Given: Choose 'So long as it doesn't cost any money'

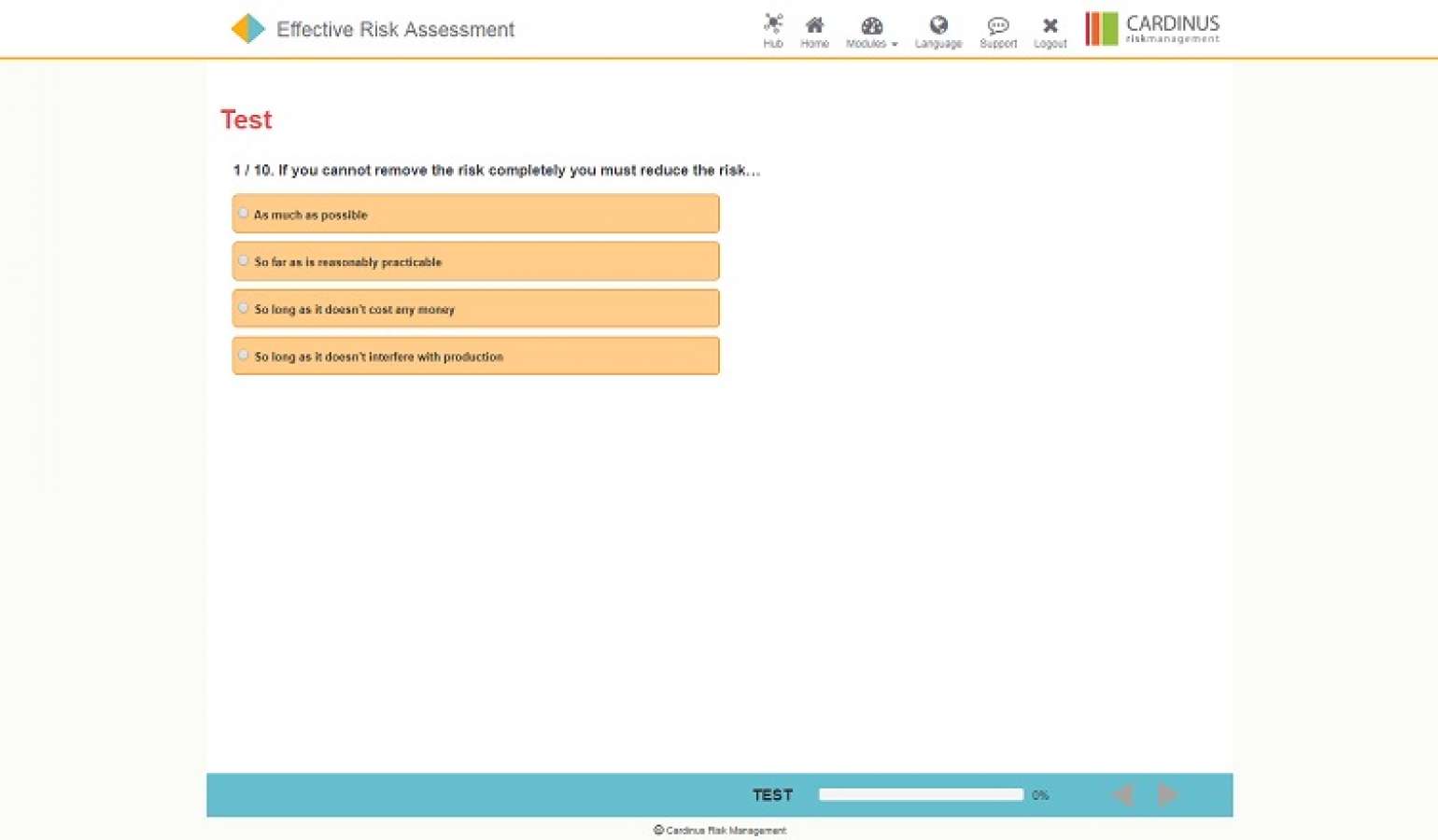Looking at the screenshot, I should (x=475, y=308).
